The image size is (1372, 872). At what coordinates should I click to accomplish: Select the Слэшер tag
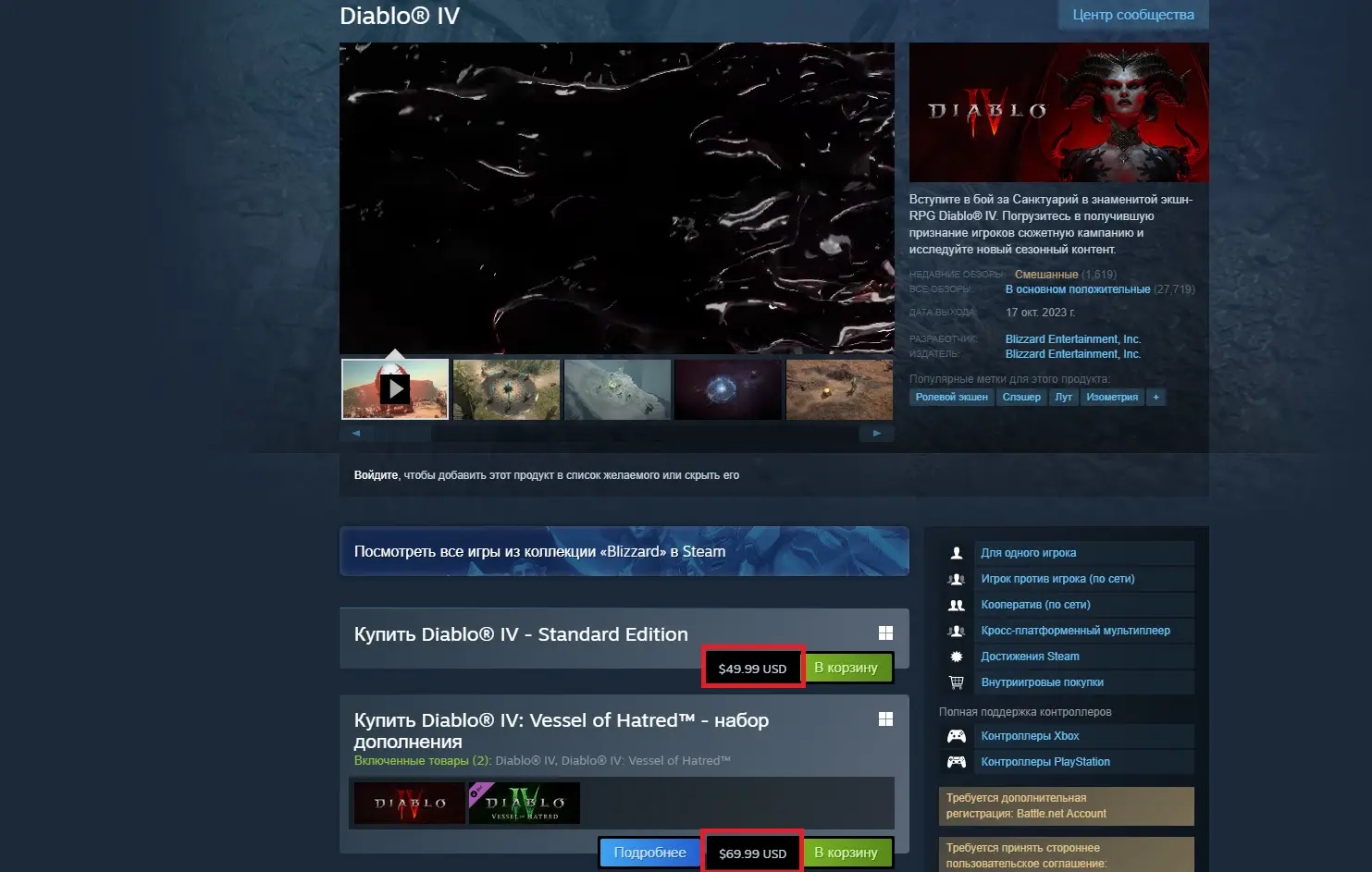1021,397
